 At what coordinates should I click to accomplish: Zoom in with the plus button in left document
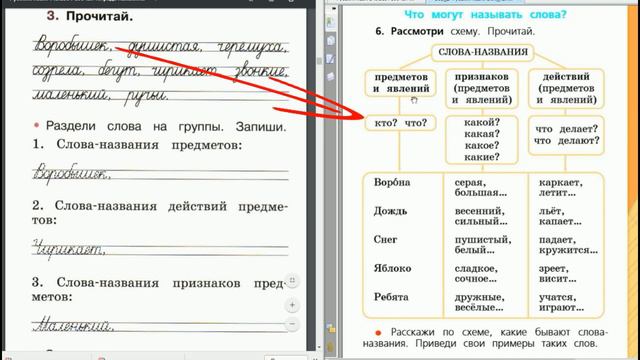292,305
